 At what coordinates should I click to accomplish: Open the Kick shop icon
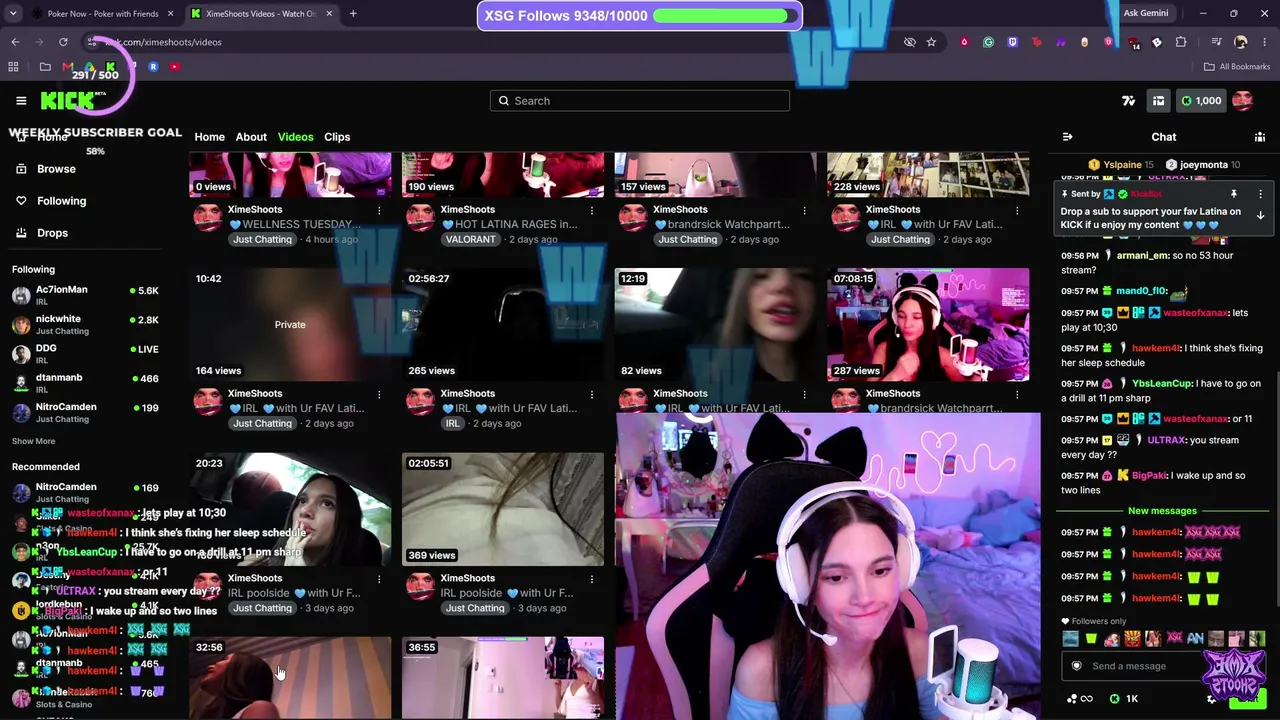1158,101
